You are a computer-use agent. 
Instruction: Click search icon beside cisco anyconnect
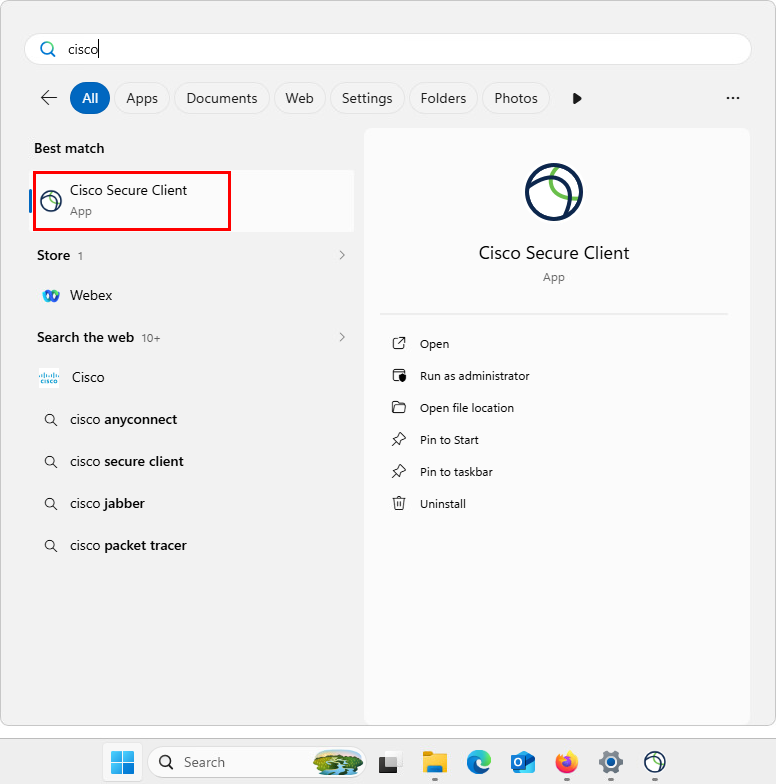(x=50, y=420)
